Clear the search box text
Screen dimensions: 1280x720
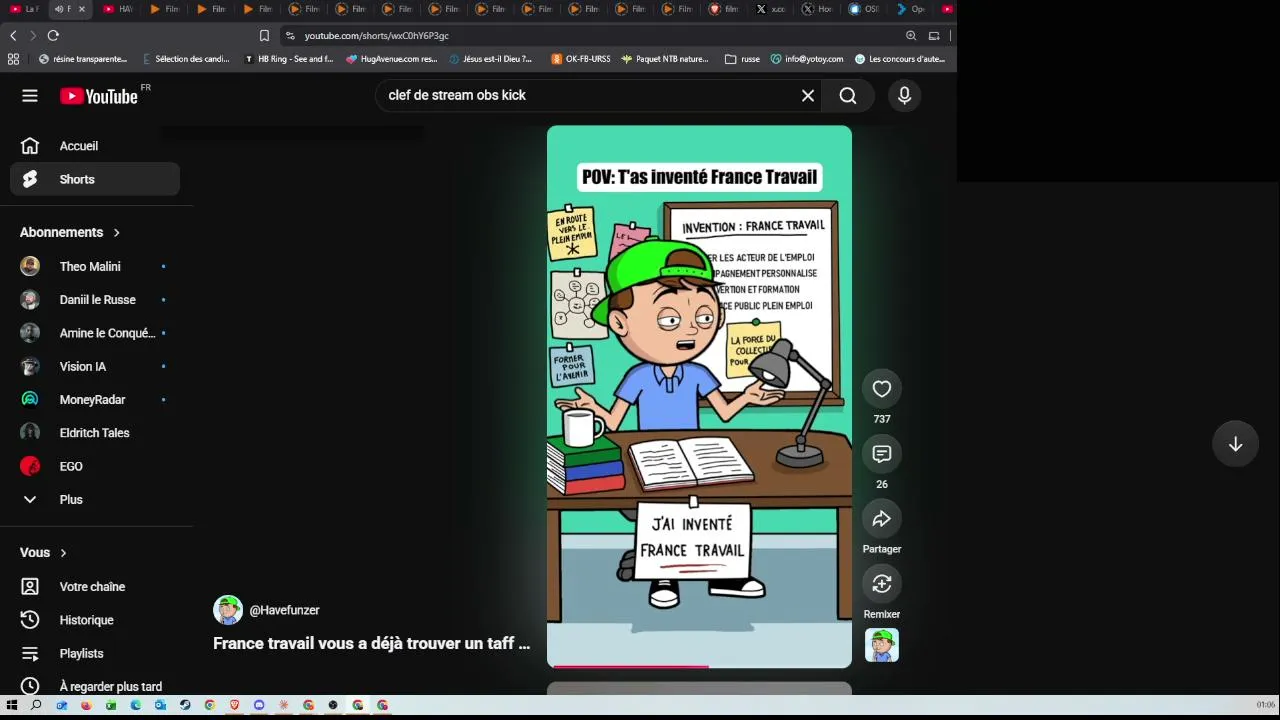808,96
